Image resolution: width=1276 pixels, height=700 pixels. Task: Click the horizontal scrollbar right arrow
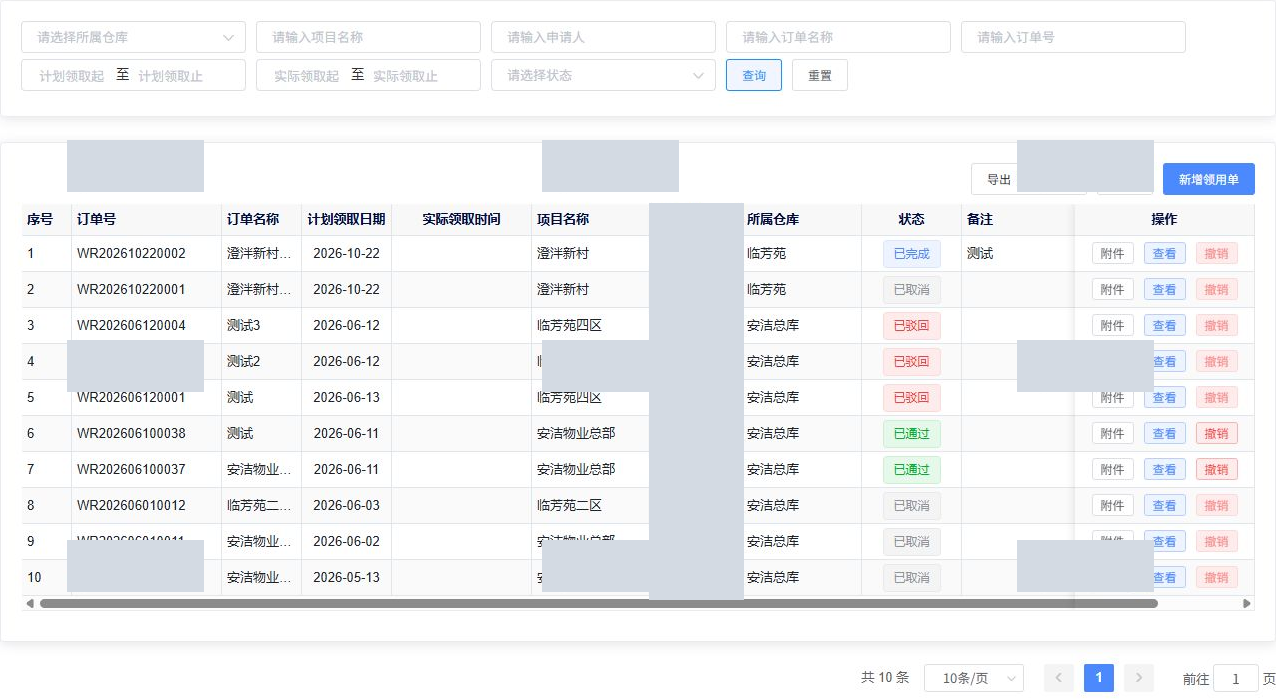(x=1247, y=604)
